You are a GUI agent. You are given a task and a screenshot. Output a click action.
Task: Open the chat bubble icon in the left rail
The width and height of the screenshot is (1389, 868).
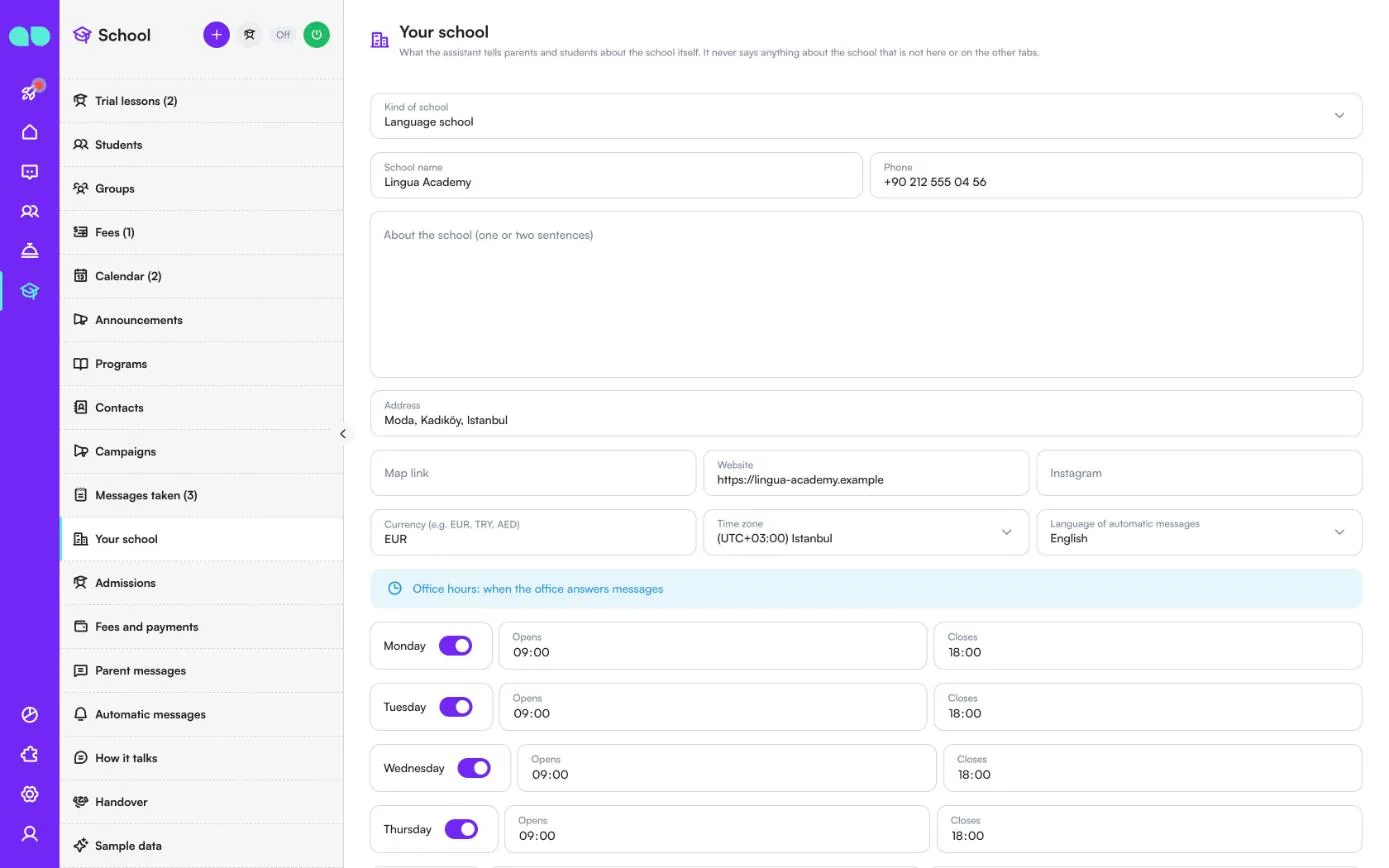tap(30, 172)
